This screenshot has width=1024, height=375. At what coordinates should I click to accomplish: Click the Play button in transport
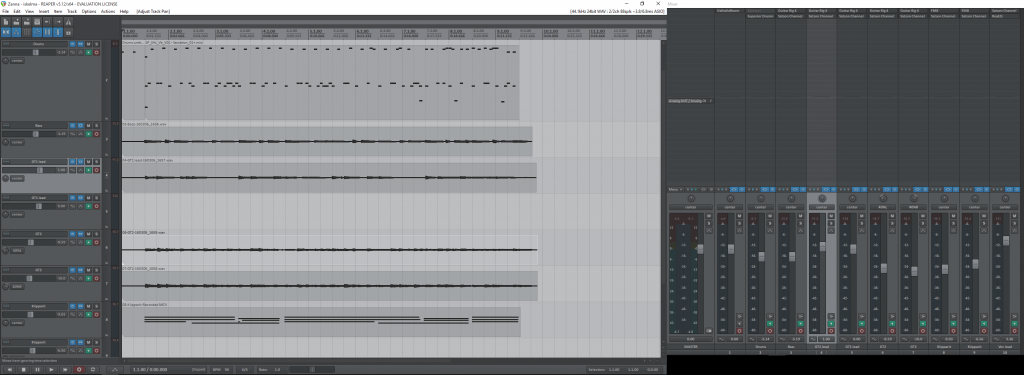[51, 370]
